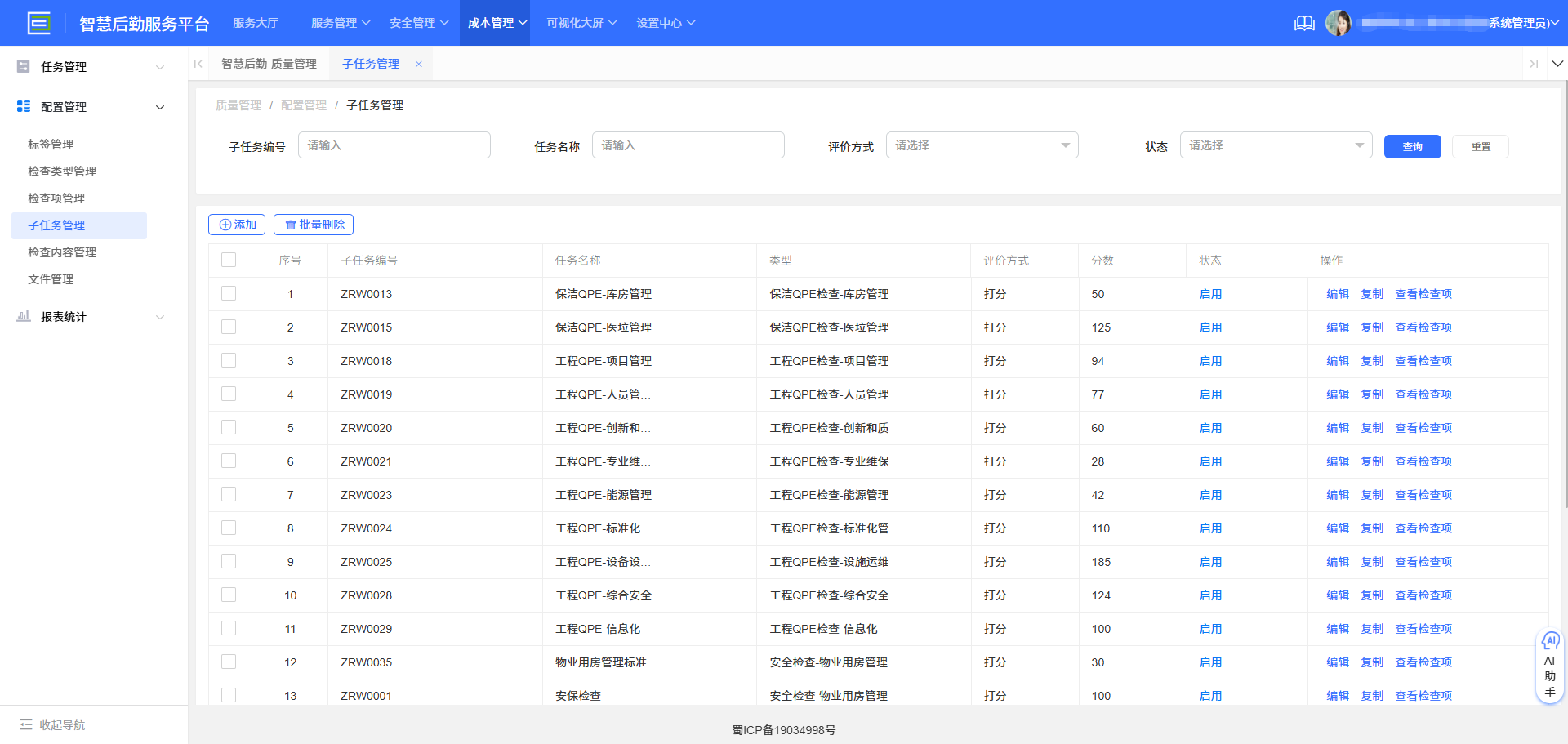Check the row checkbox for ZRW0013
This screenshot has height=744, width=1568.
(x=229, y=293)
